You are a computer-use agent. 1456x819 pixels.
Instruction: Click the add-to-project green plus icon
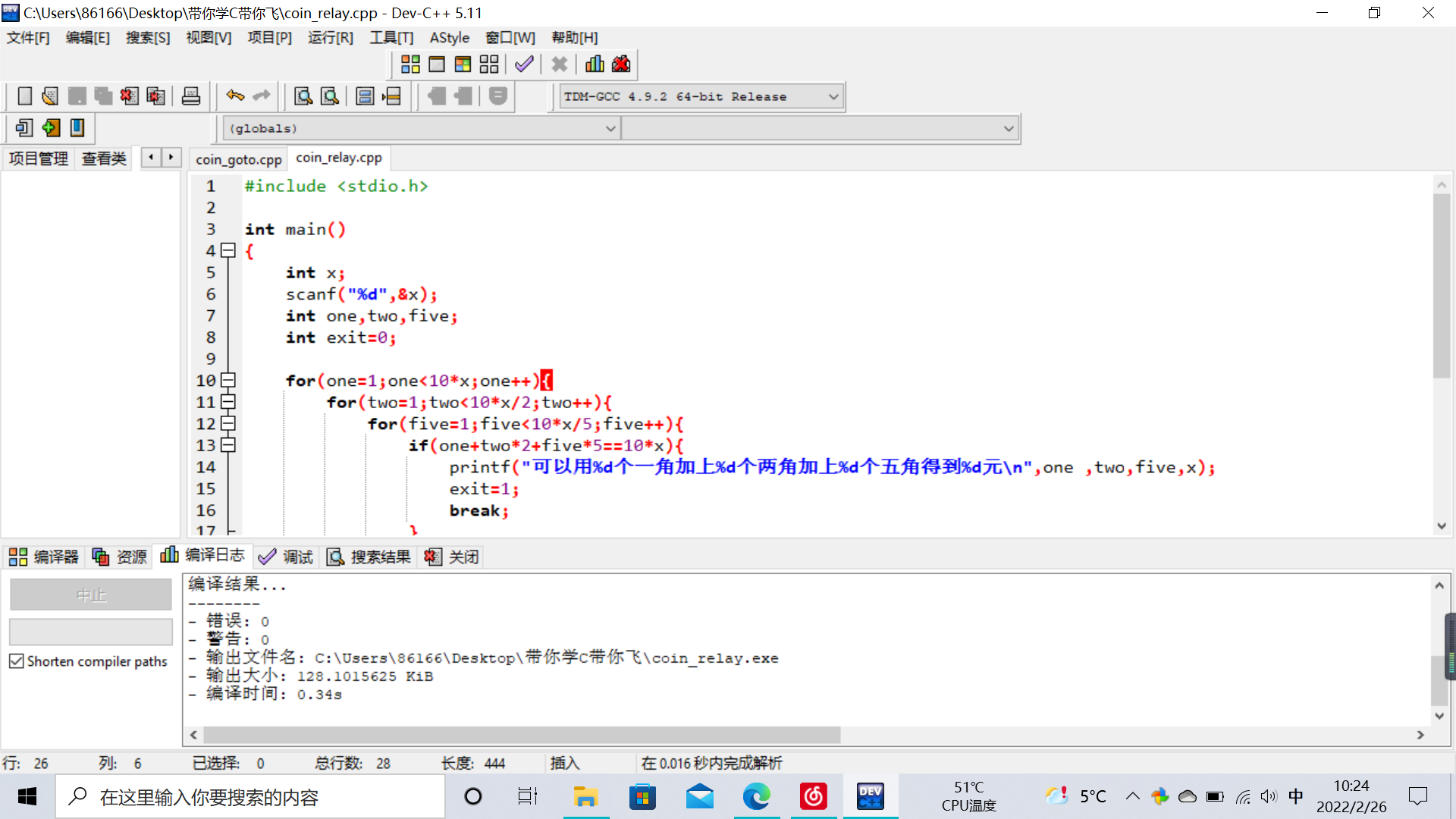[x=51, y=127]
